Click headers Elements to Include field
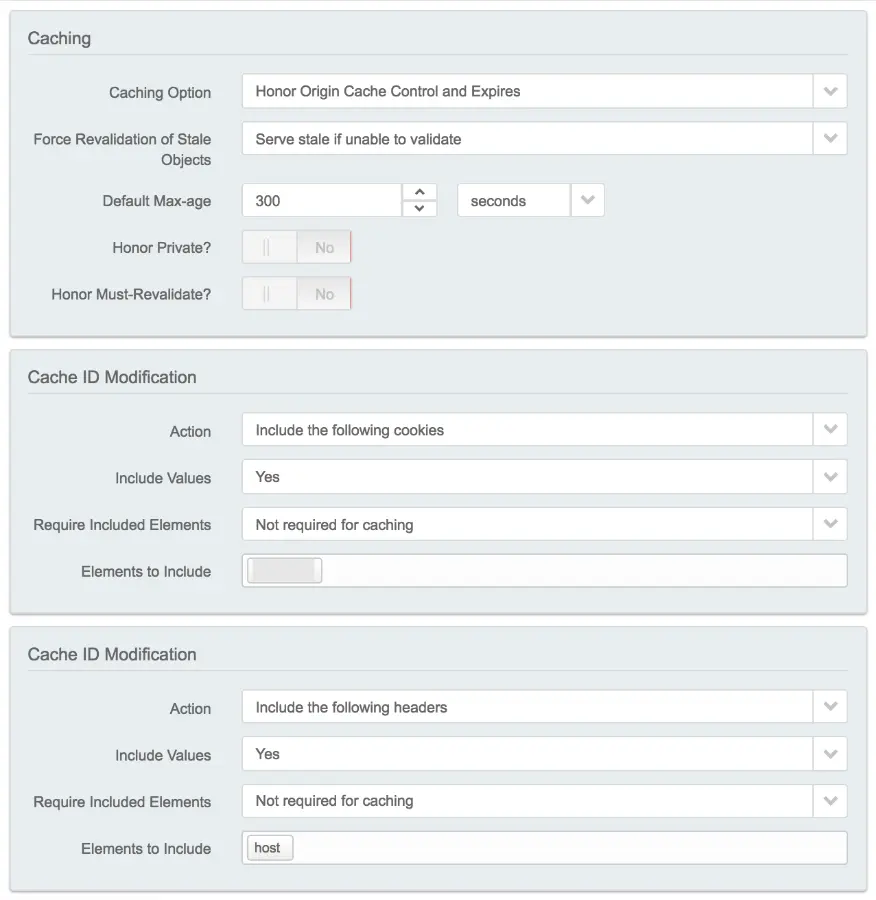876x900 pixels. (x=570, y=848)
